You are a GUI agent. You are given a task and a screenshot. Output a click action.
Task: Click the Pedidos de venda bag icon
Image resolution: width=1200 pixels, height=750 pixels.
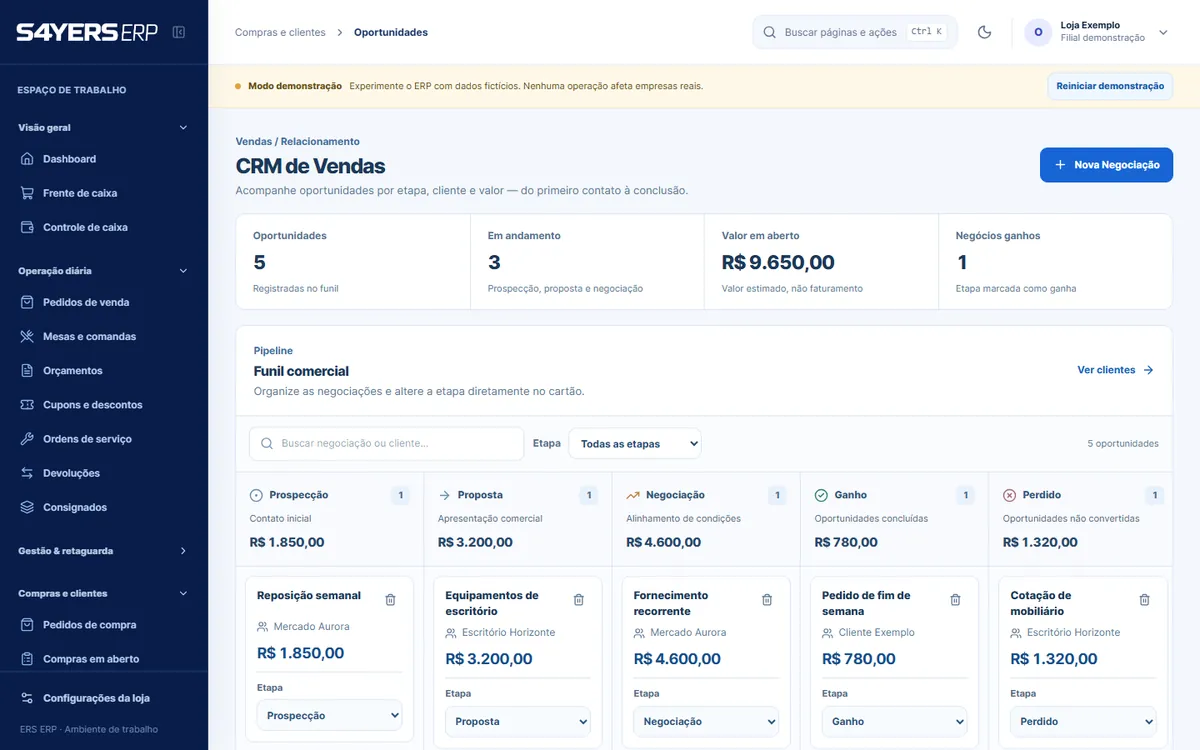coord(27,302)
